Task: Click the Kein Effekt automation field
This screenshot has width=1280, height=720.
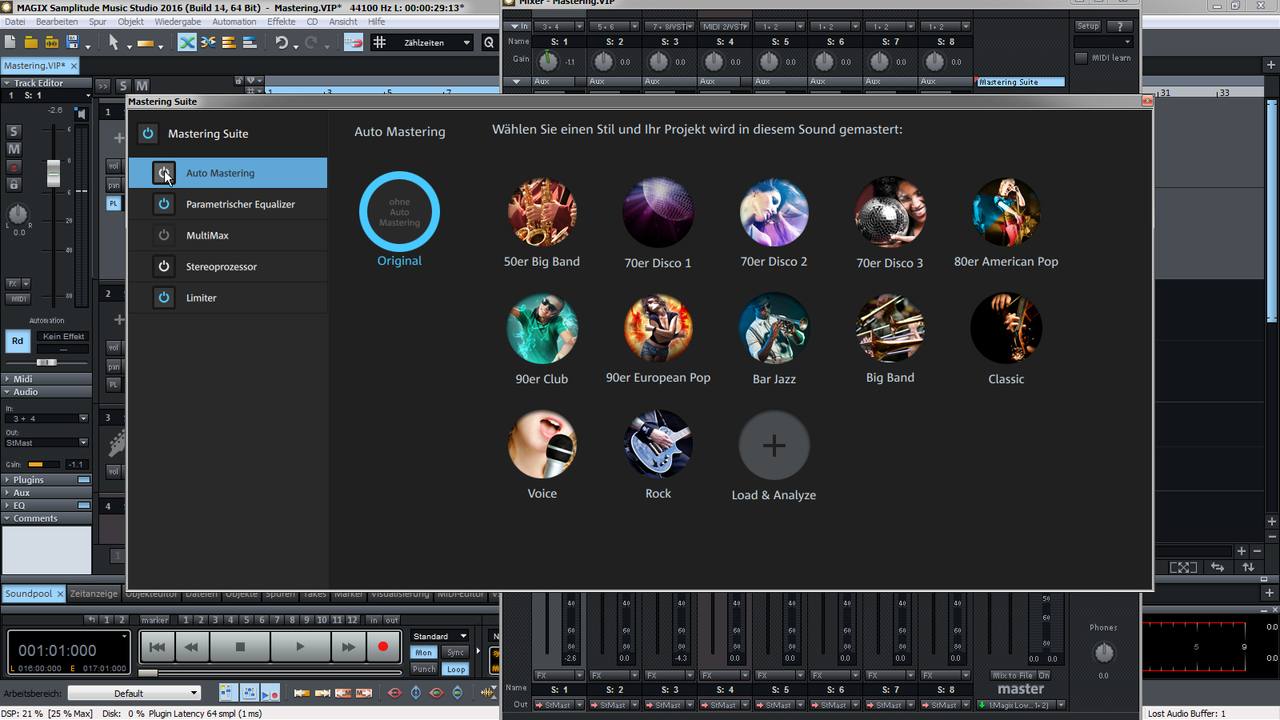Action: point(63,337)
